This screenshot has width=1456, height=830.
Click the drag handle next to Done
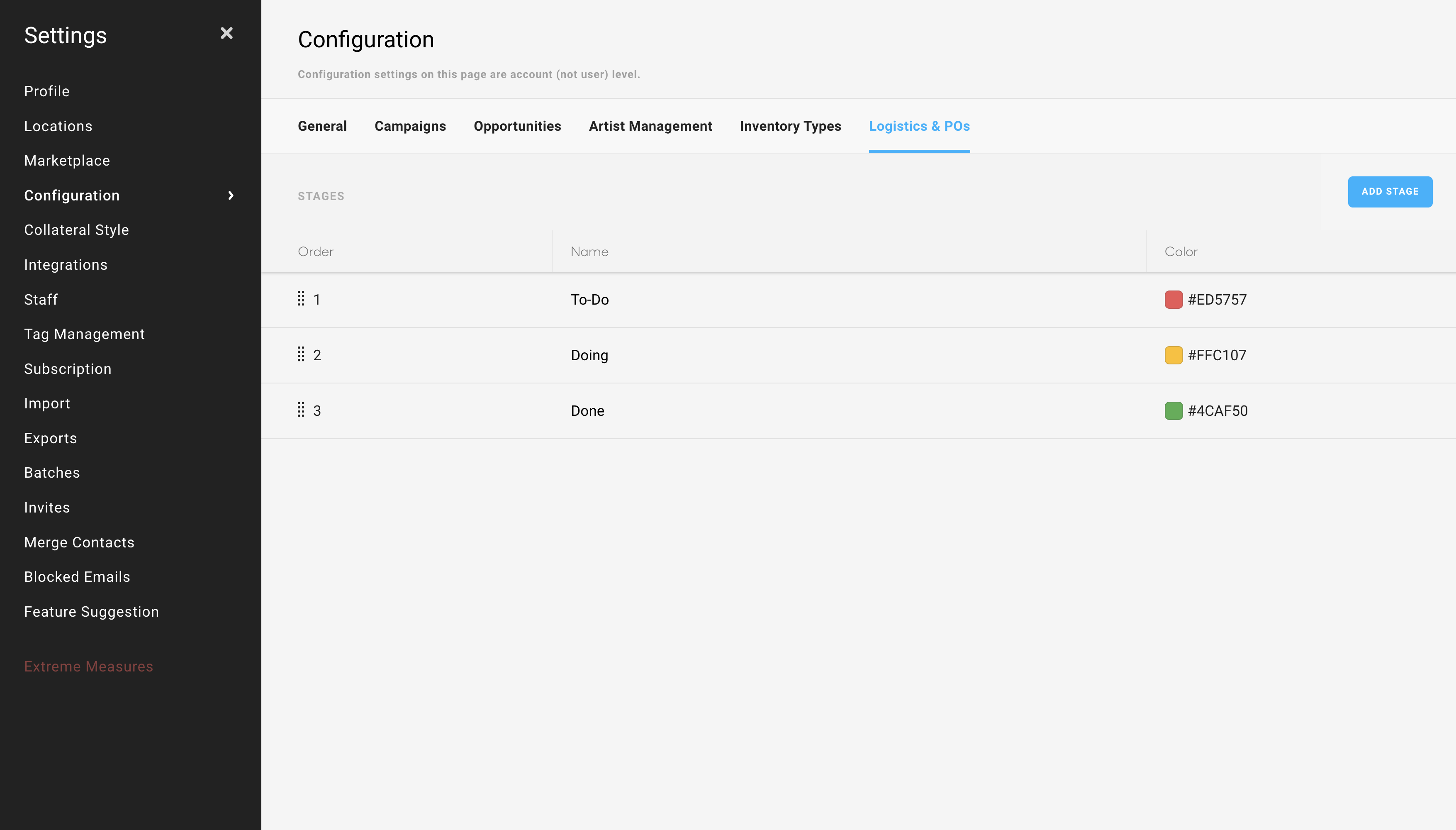301,410
